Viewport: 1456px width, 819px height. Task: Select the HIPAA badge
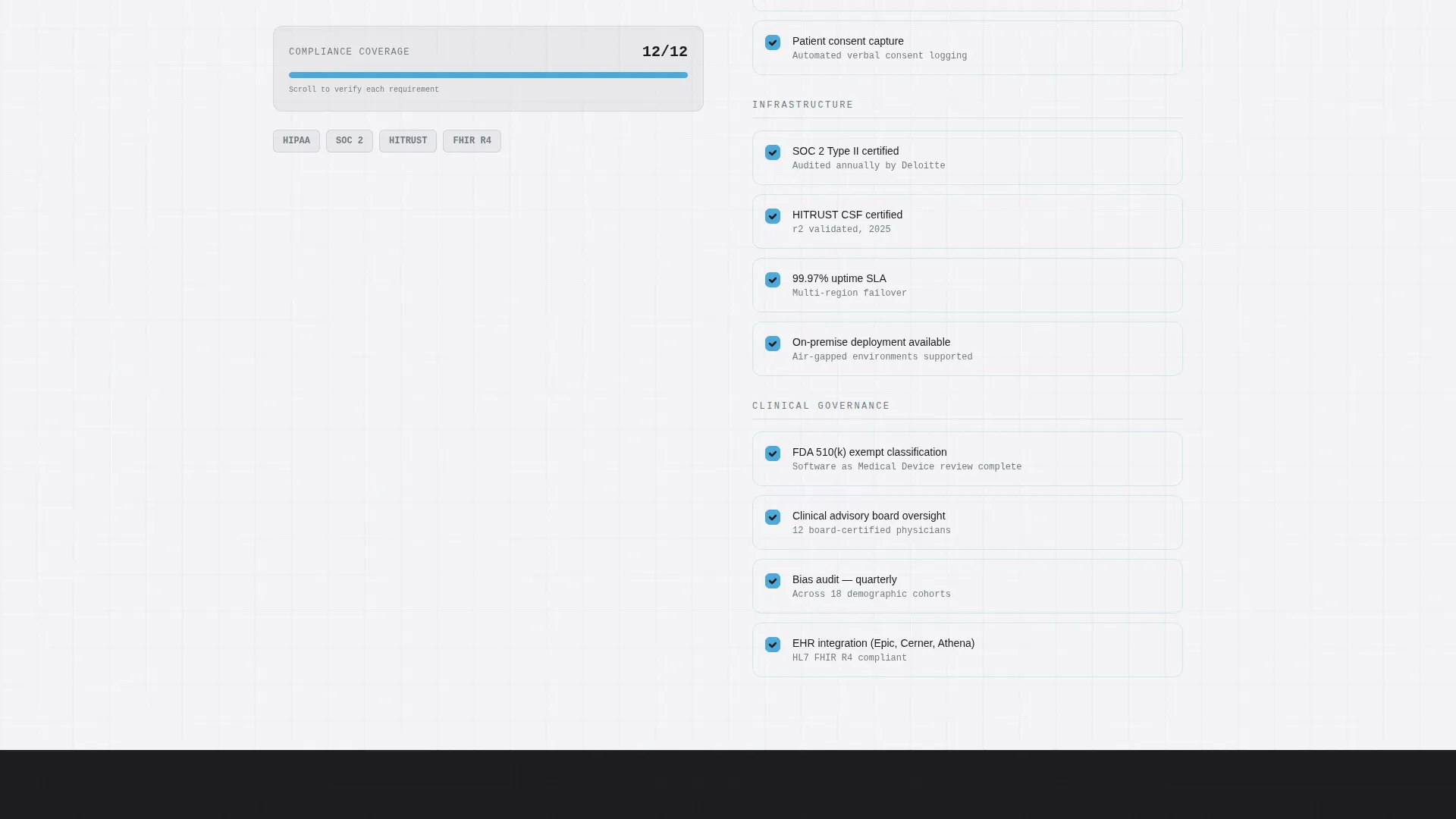pyautogui.click(x=297, y=141)
